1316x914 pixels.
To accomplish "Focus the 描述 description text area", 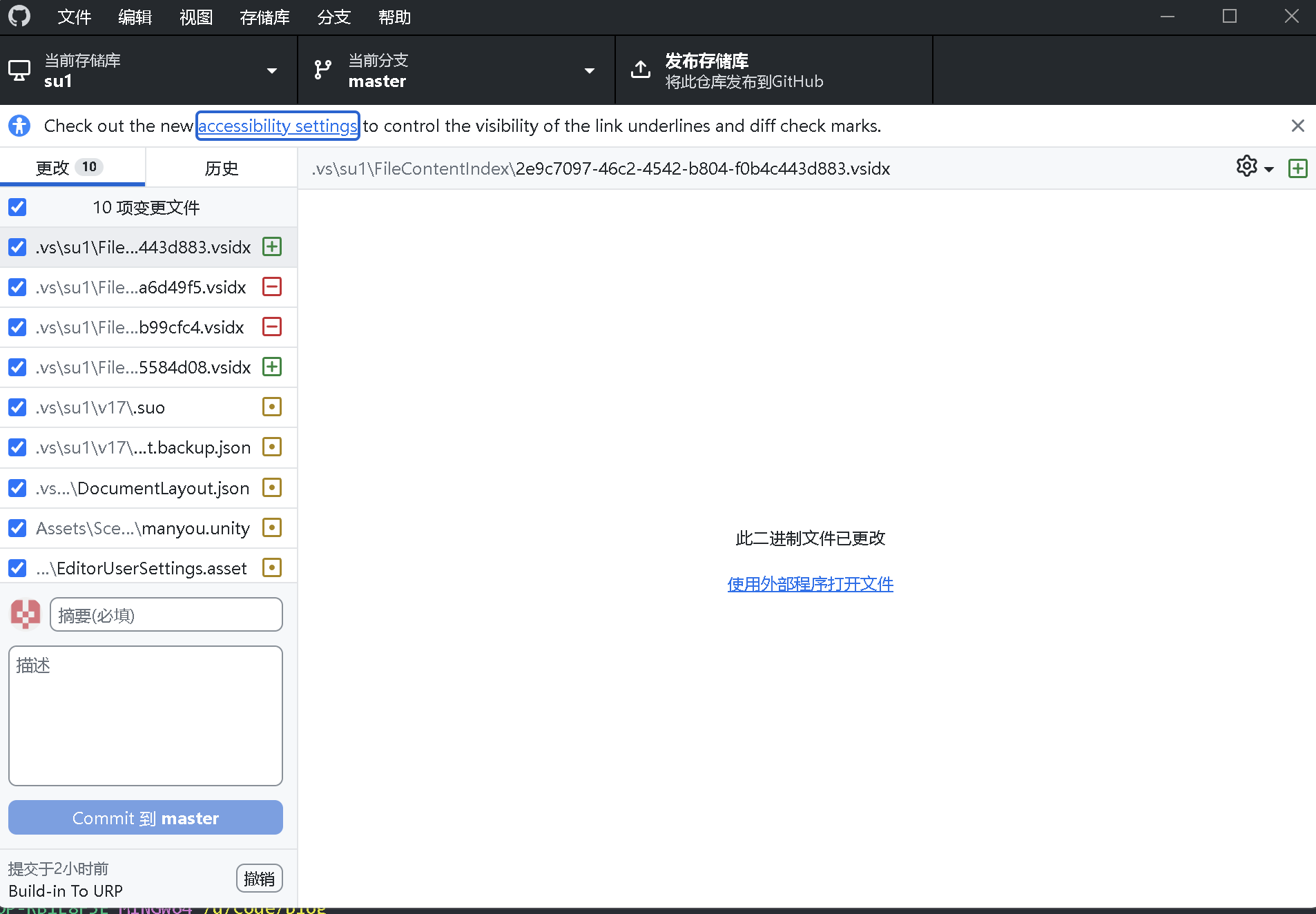I will pyautogui.click(x=146, y=716).
